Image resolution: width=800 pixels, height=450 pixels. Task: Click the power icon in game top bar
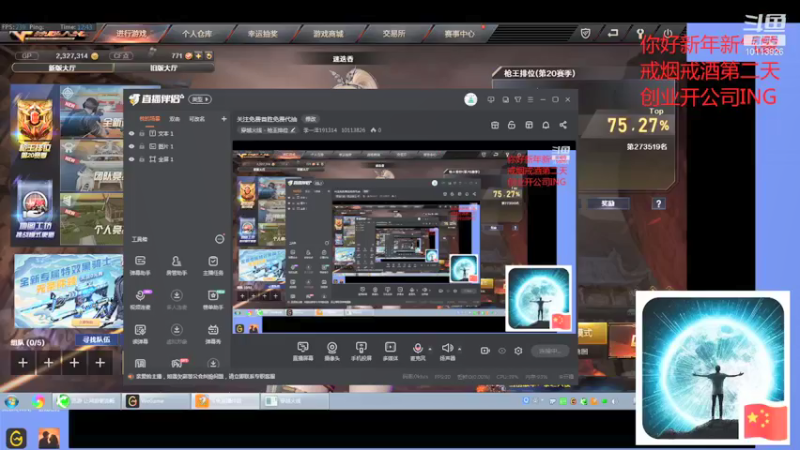pyautogui.click(x=667, y=34)
